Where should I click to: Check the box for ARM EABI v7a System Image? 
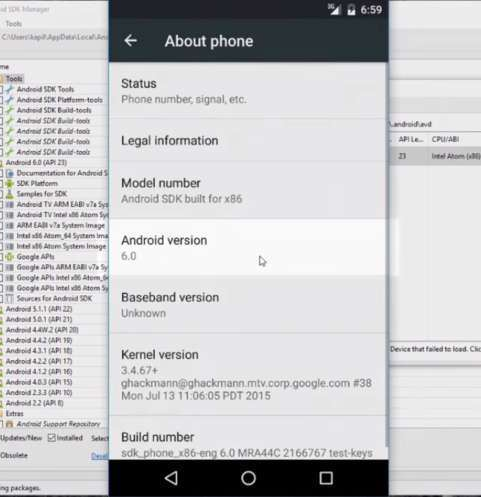1,225
